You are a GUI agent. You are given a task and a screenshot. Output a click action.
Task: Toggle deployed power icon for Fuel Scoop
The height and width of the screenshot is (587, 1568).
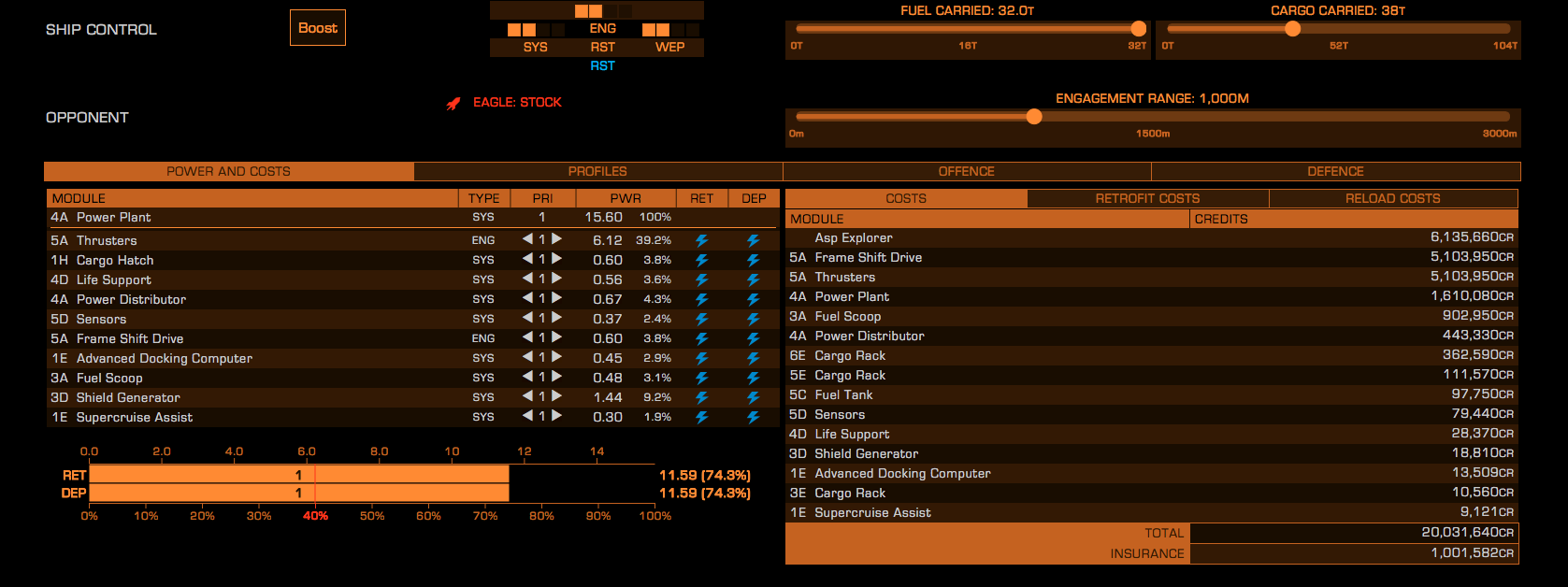point(753,378)
